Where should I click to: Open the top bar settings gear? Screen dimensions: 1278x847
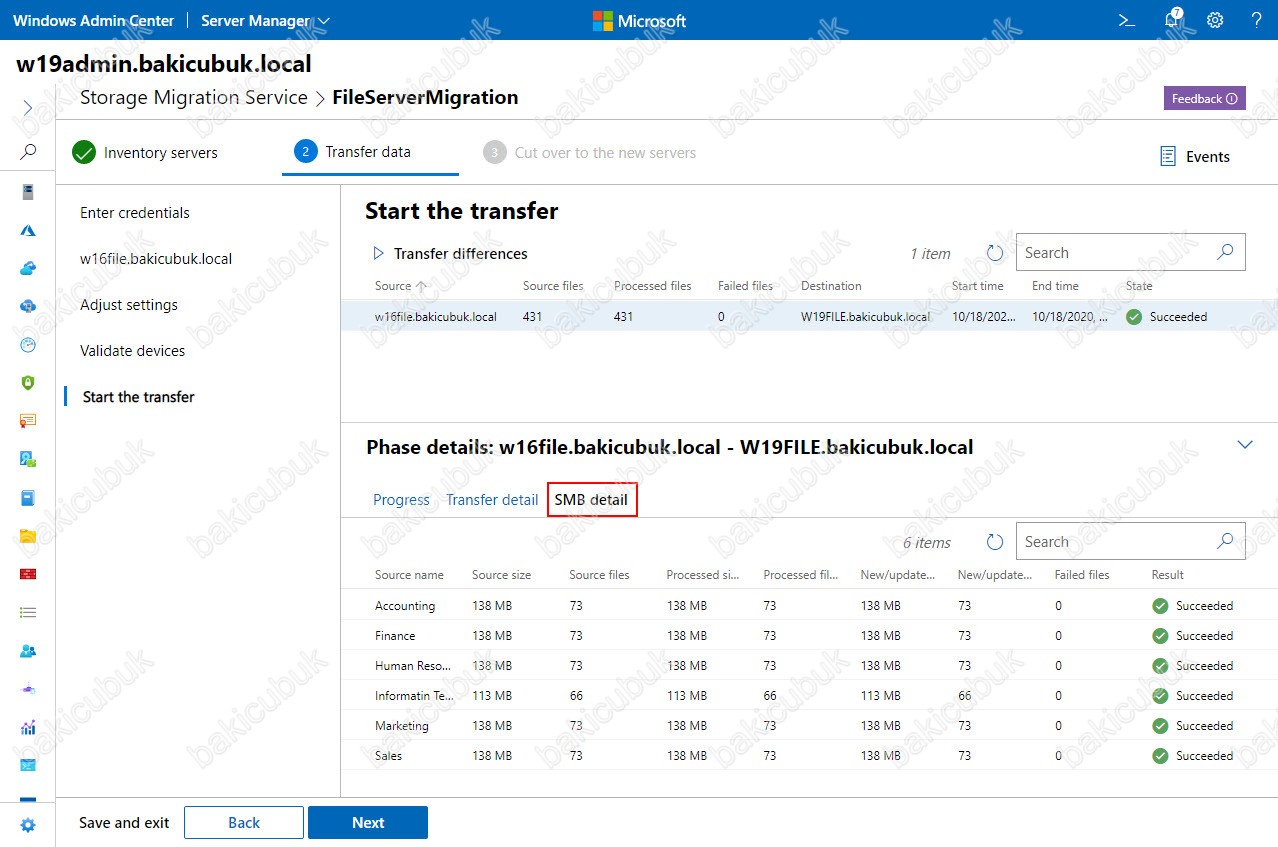[x=1215, y=20]
